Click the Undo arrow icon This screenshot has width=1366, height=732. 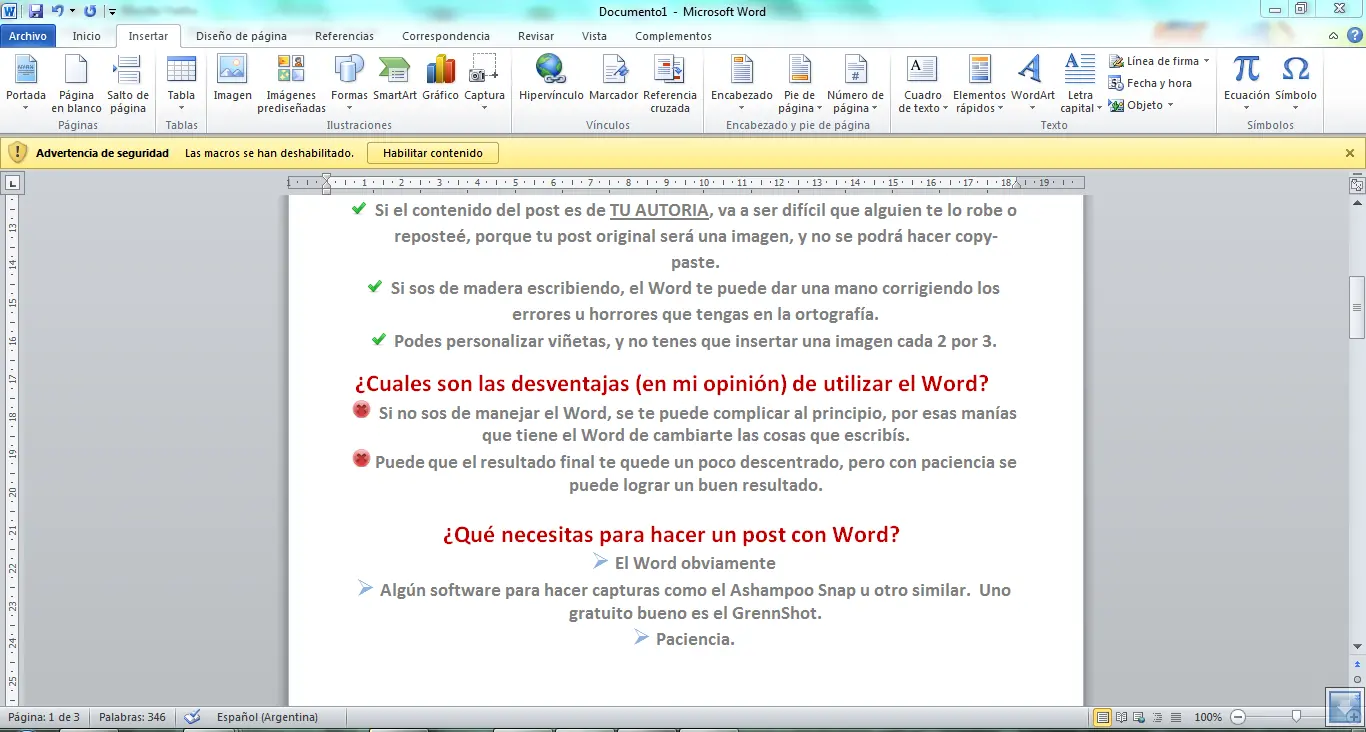click(57, 11)
